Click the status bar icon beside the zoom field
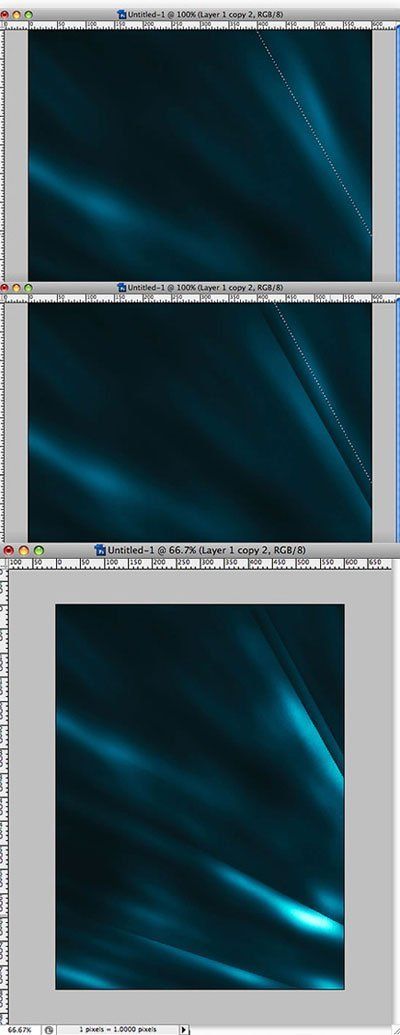 [x=48, y=1029]
